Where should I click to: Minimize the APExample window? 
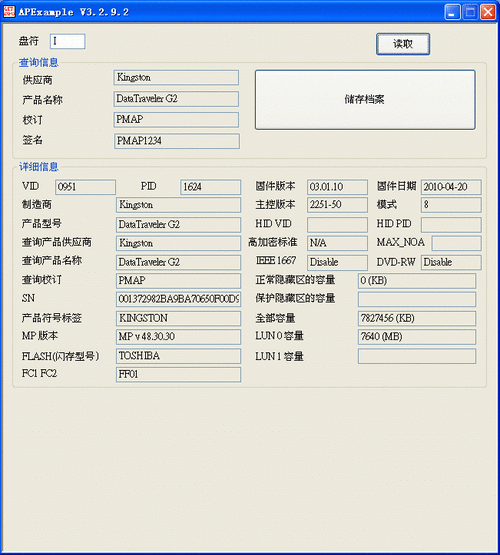[452, 12]
